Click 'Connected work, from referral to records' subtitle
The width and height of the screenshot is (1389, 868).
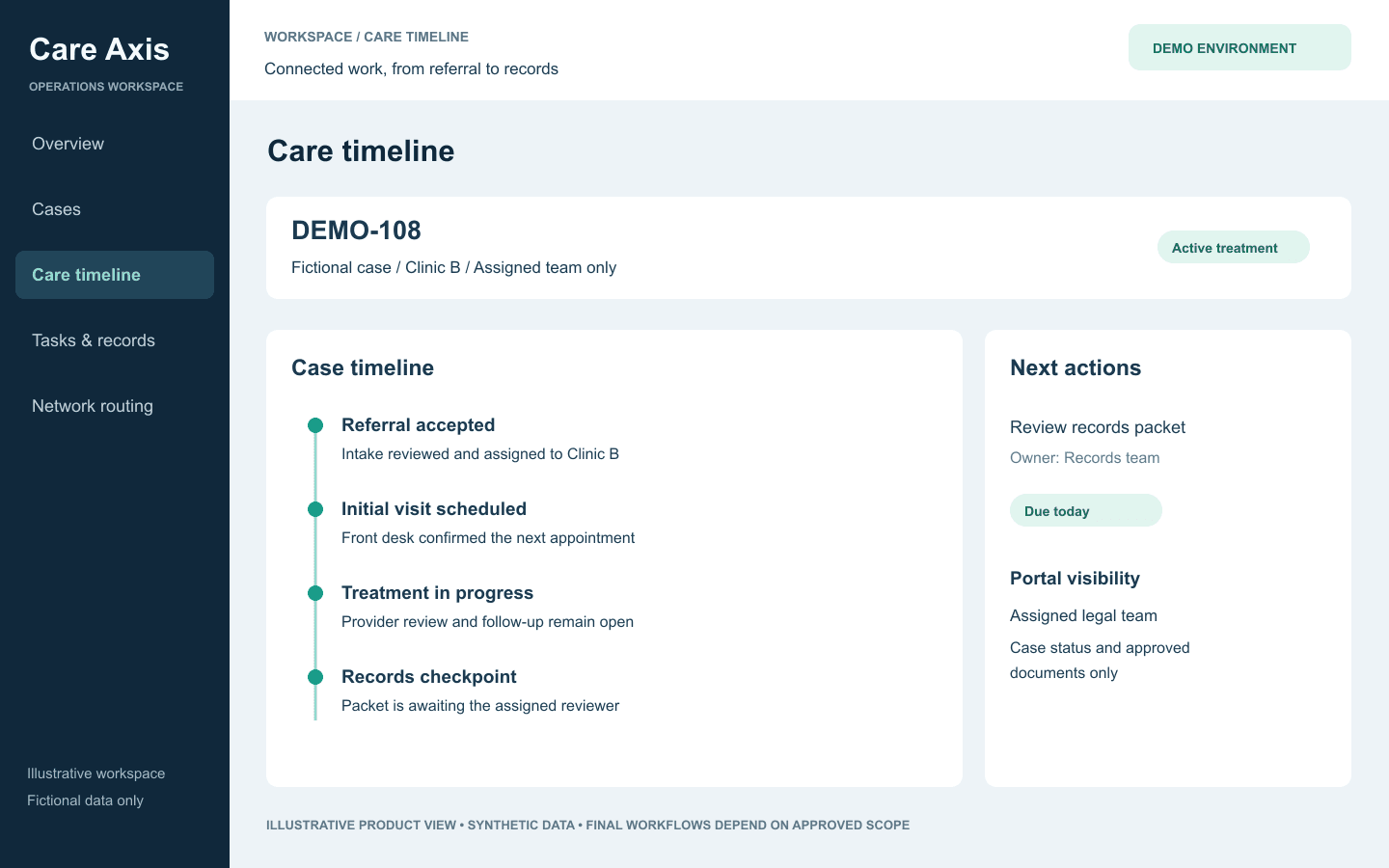[x=411, y=68]
